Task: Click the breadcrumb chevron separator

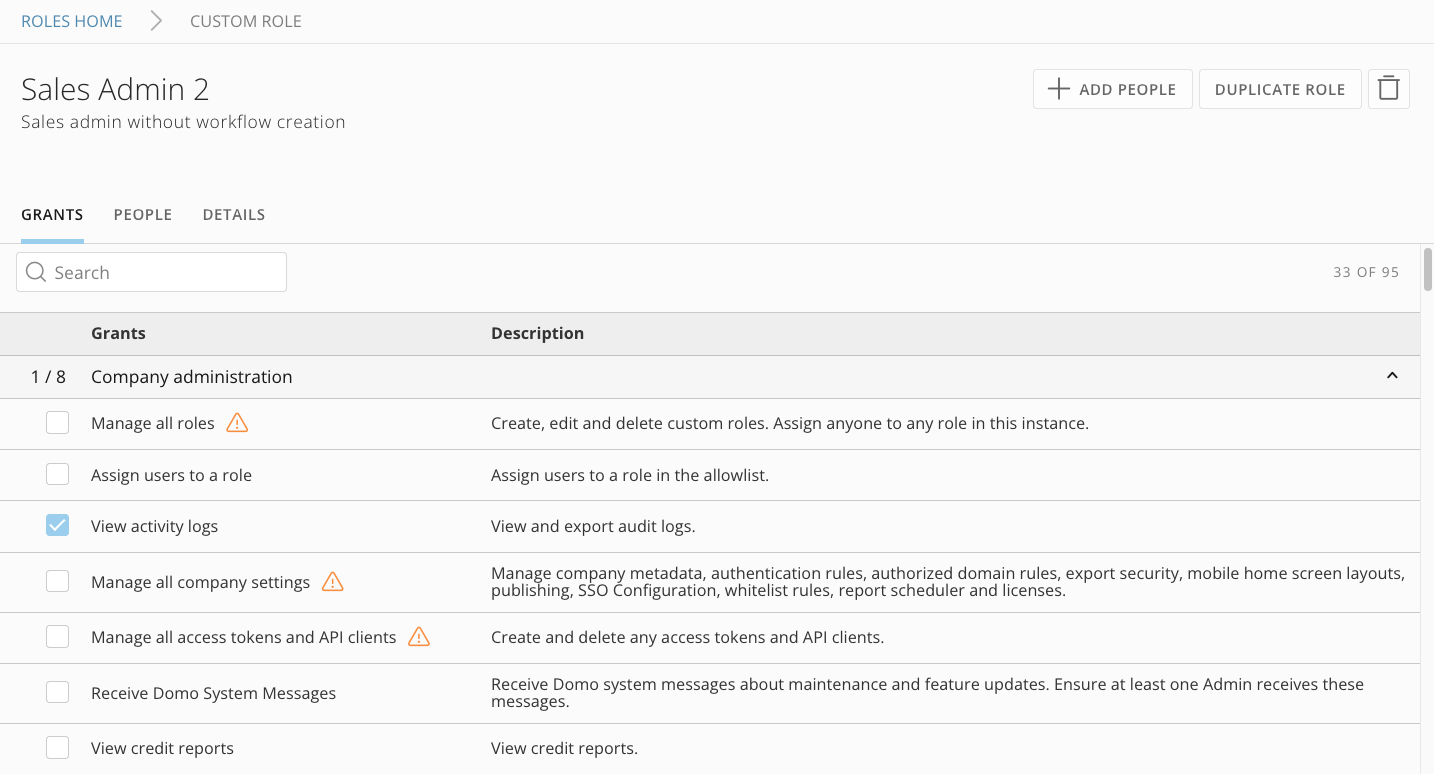Action: click(156, 21)
